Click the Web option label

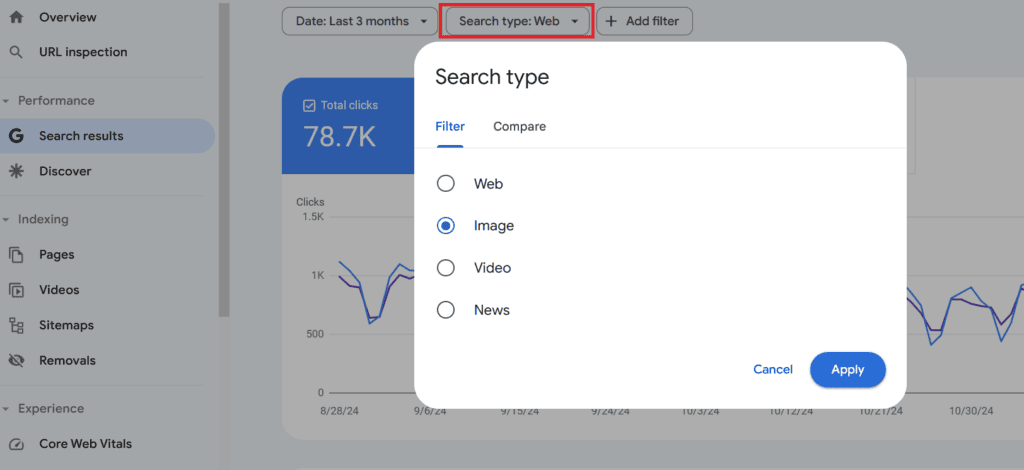(x=488, y=184)
